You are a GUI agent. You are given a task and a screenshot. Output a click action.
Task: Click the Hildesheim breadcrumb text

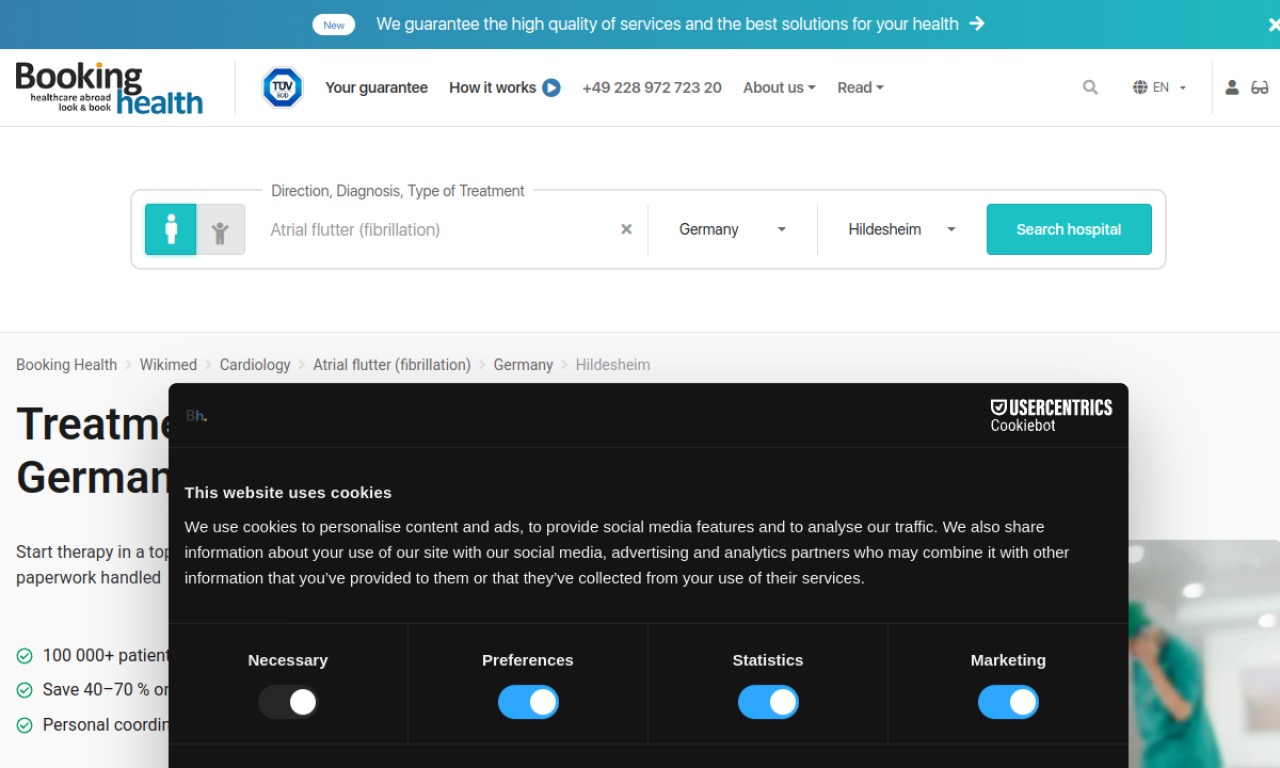coord(613,365)
